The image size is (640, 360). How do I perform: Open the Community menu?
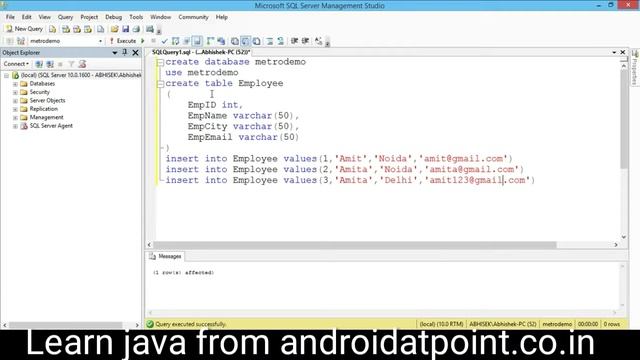[x=193, y=17]
